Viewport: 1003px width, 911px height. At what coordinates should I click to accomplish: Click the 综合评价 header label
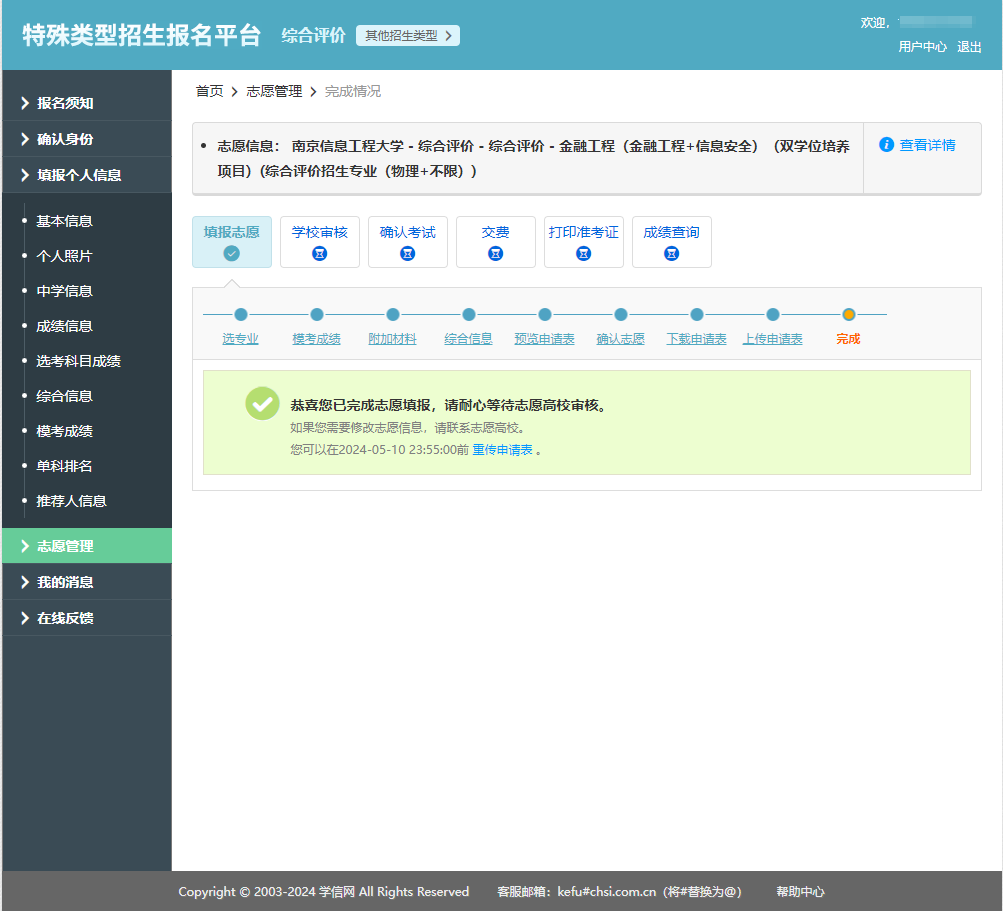point(313,36)
